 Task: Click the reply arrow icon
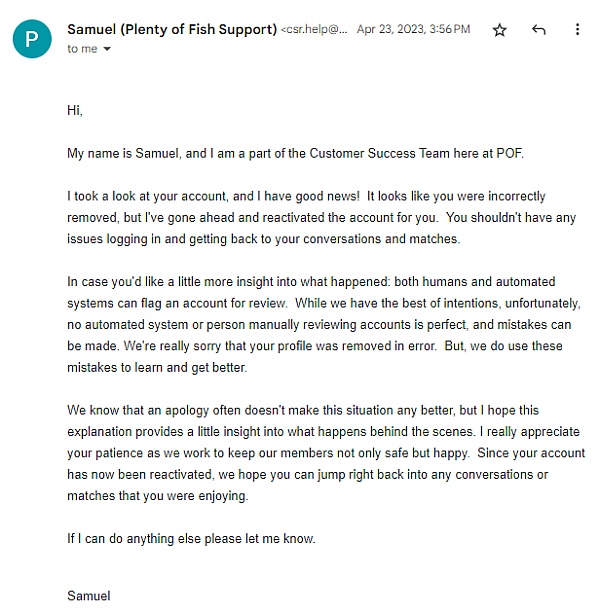pos(539,30)
